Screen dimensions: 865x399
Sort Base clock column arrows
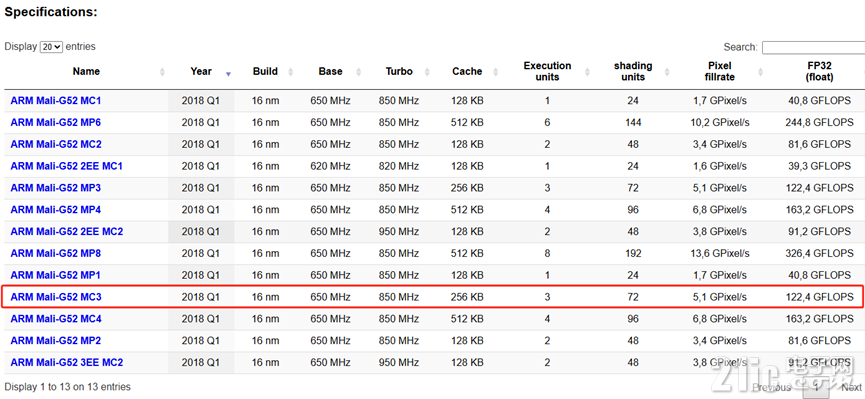tap(359, 72)
